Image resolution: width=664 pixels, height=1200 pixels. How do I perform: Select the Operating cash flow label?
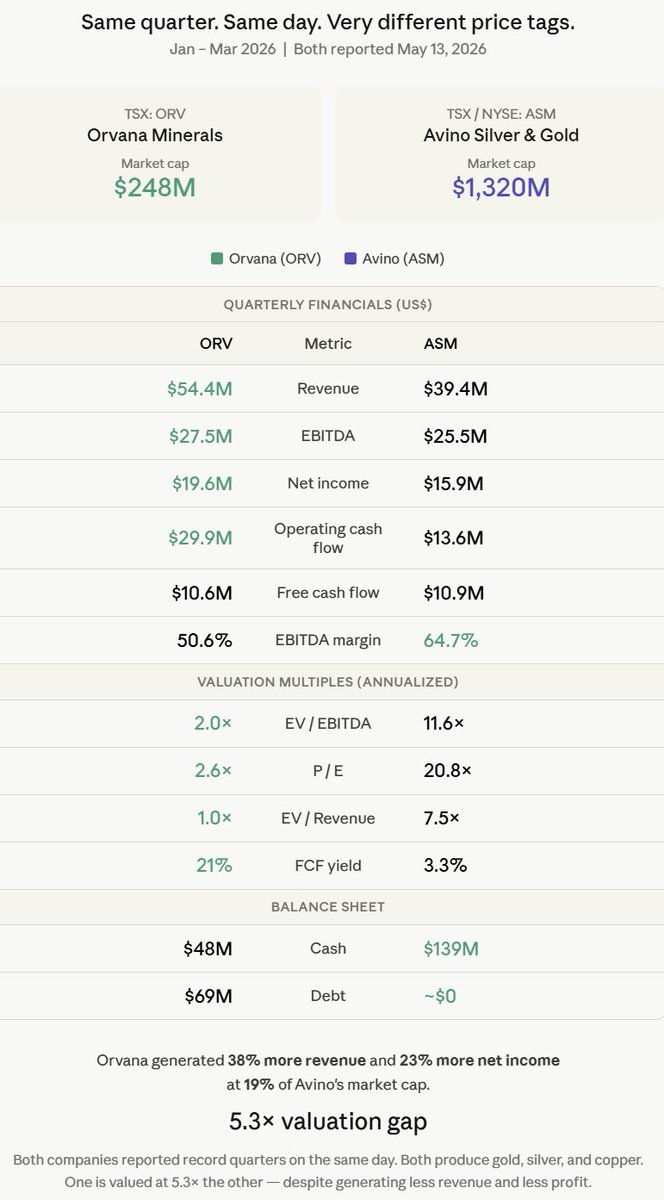pyautogui.click(x=328, y=538)
